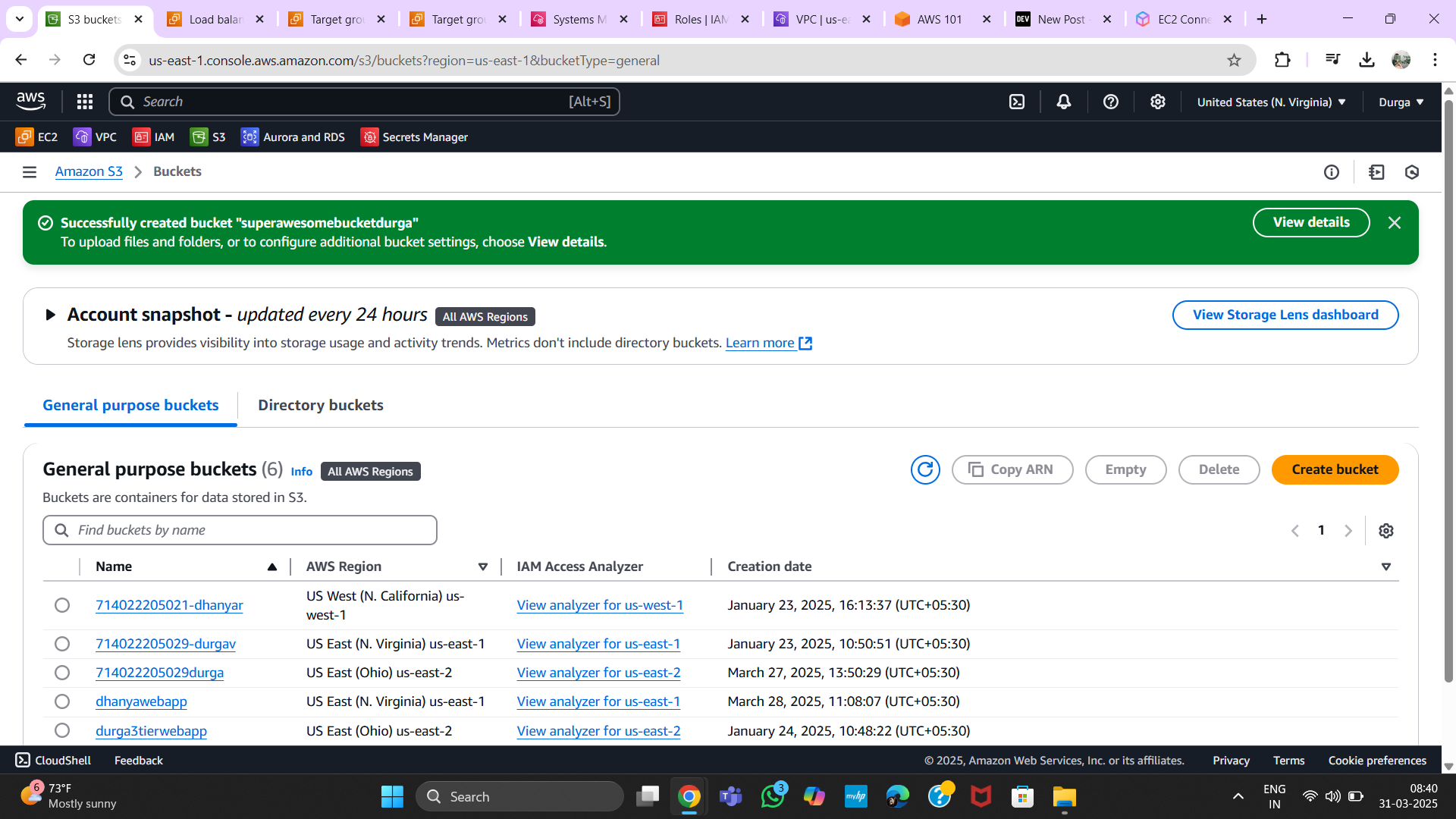Open File Explorer from taskbar

(1065, 796)
